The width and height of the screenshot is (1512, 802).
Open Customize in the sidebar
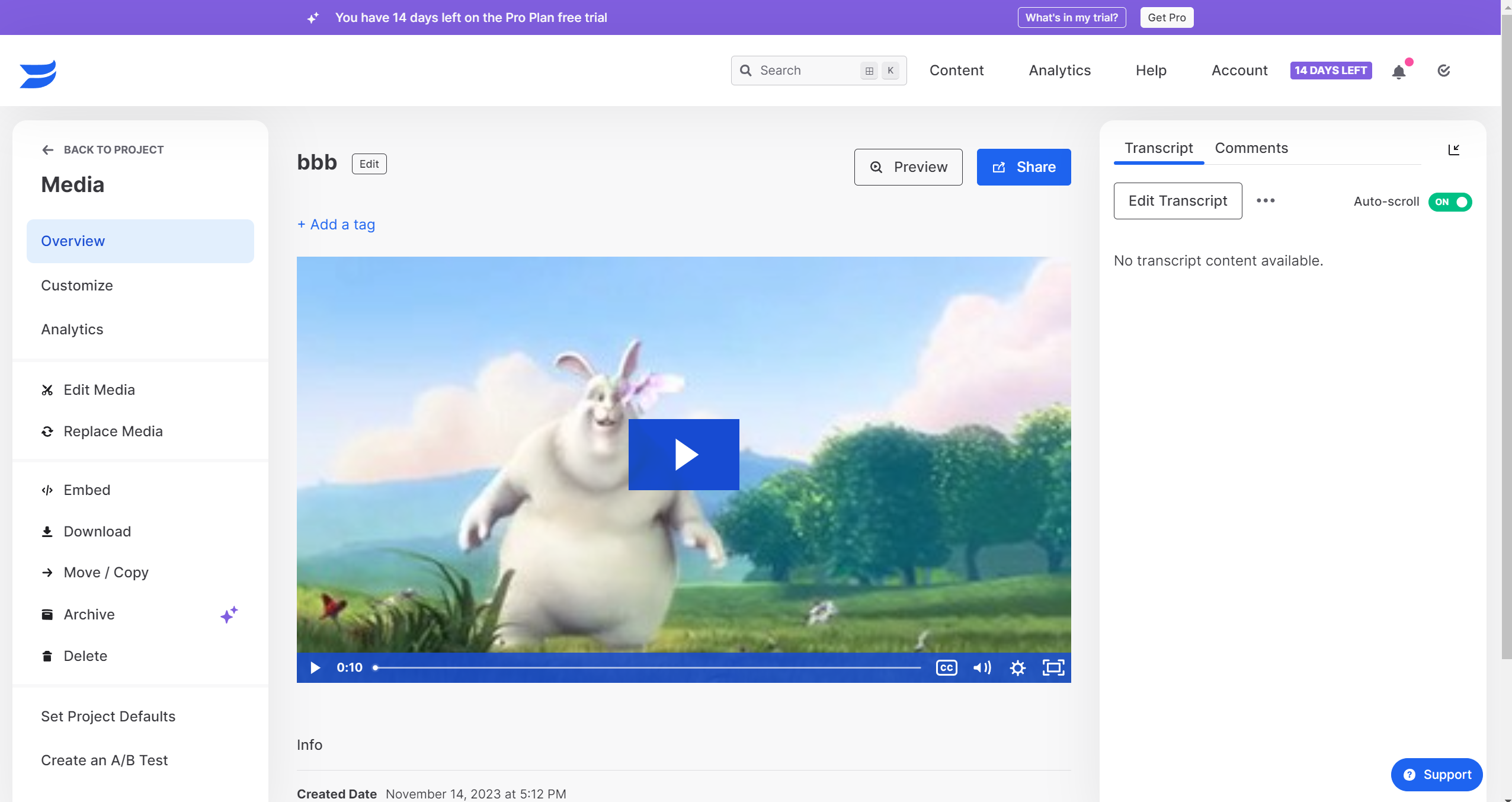77,286
